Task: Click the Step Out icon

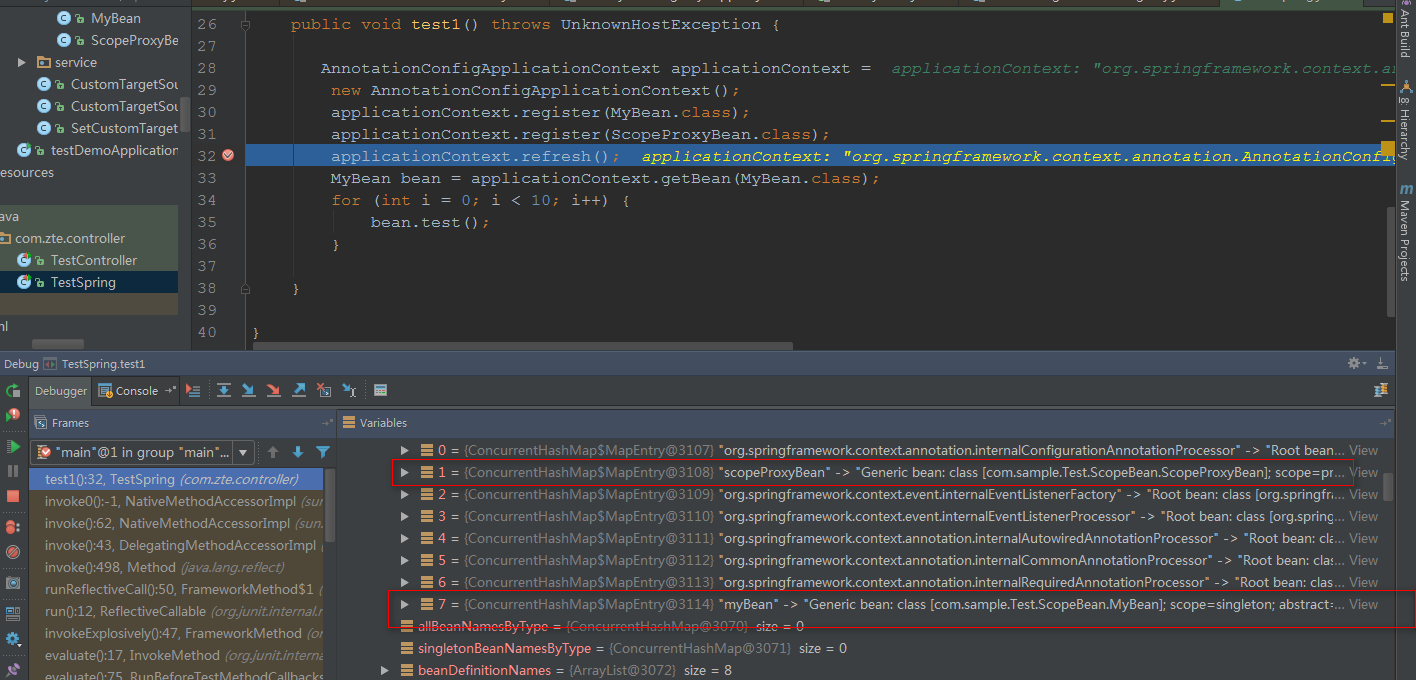Action: click(x=299, y=390)
